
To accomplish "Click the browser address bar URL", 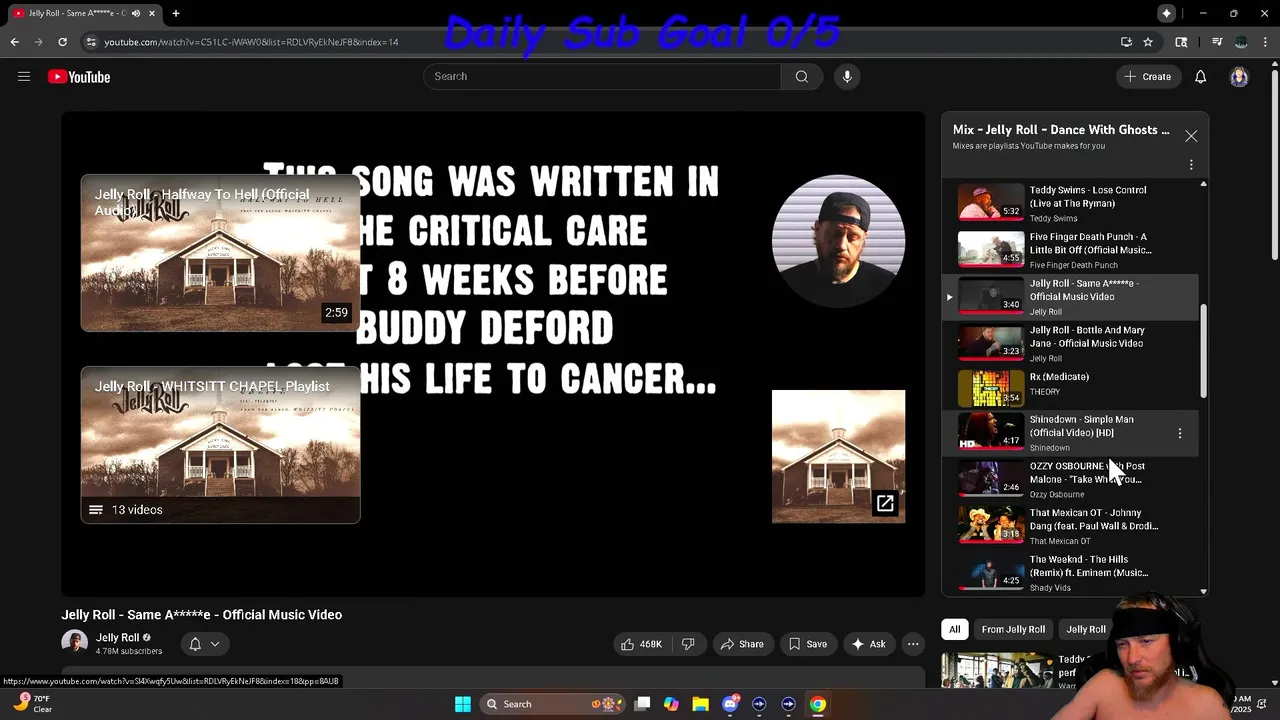I will pyautogui.click(x=251, y=42).
